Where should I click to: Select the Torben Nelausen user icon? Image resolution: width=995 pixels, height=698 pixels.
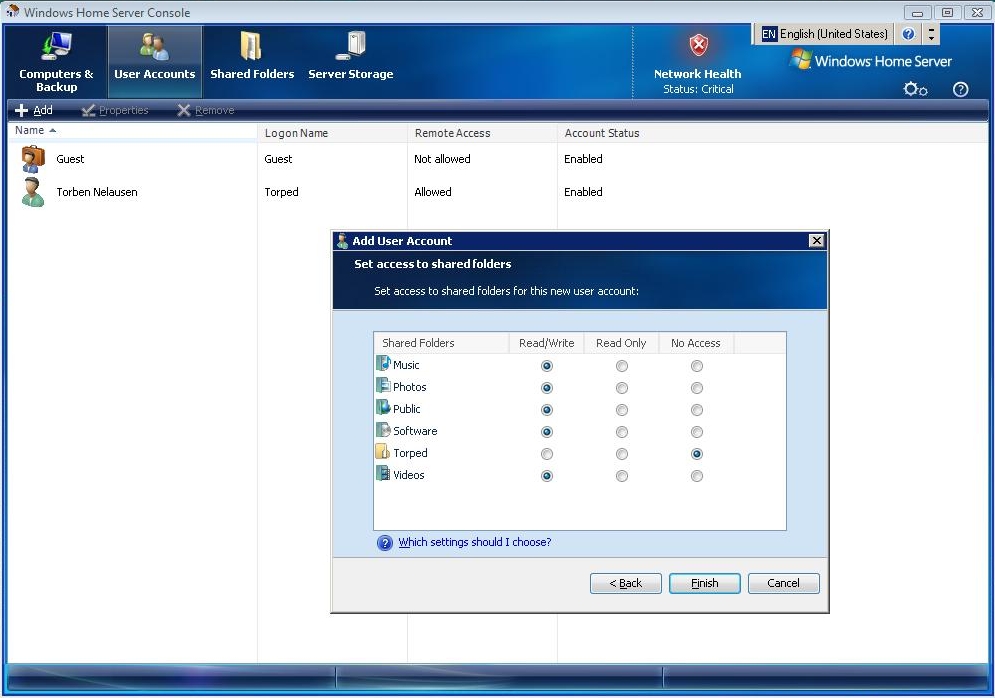tap(33, 192)
